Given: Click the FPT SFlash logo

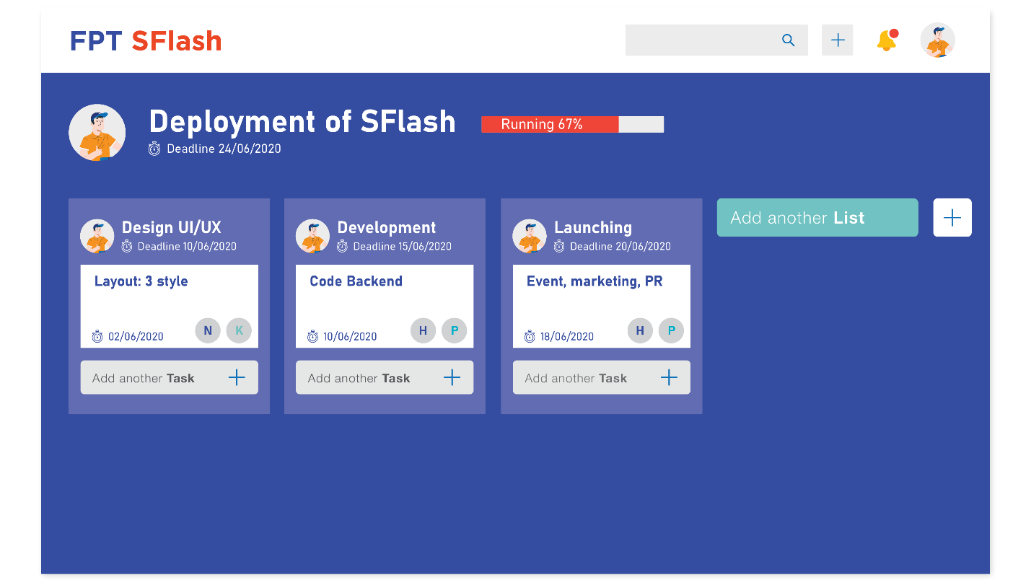Looking at the screenshot, I should [x=146, y=41].
